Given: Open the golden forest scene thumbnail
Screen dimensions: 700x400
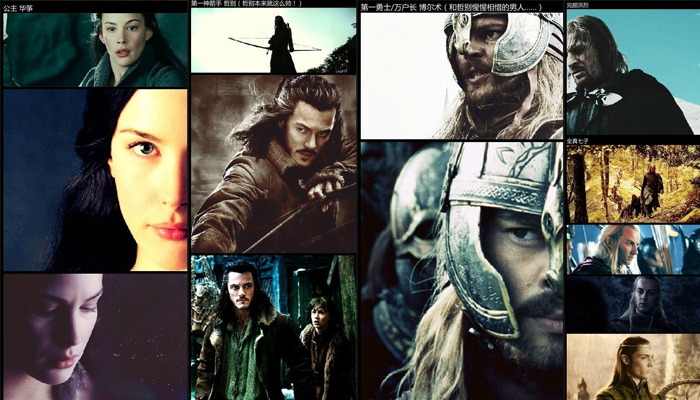Looking at the screenshot, I should click(632, 184).
